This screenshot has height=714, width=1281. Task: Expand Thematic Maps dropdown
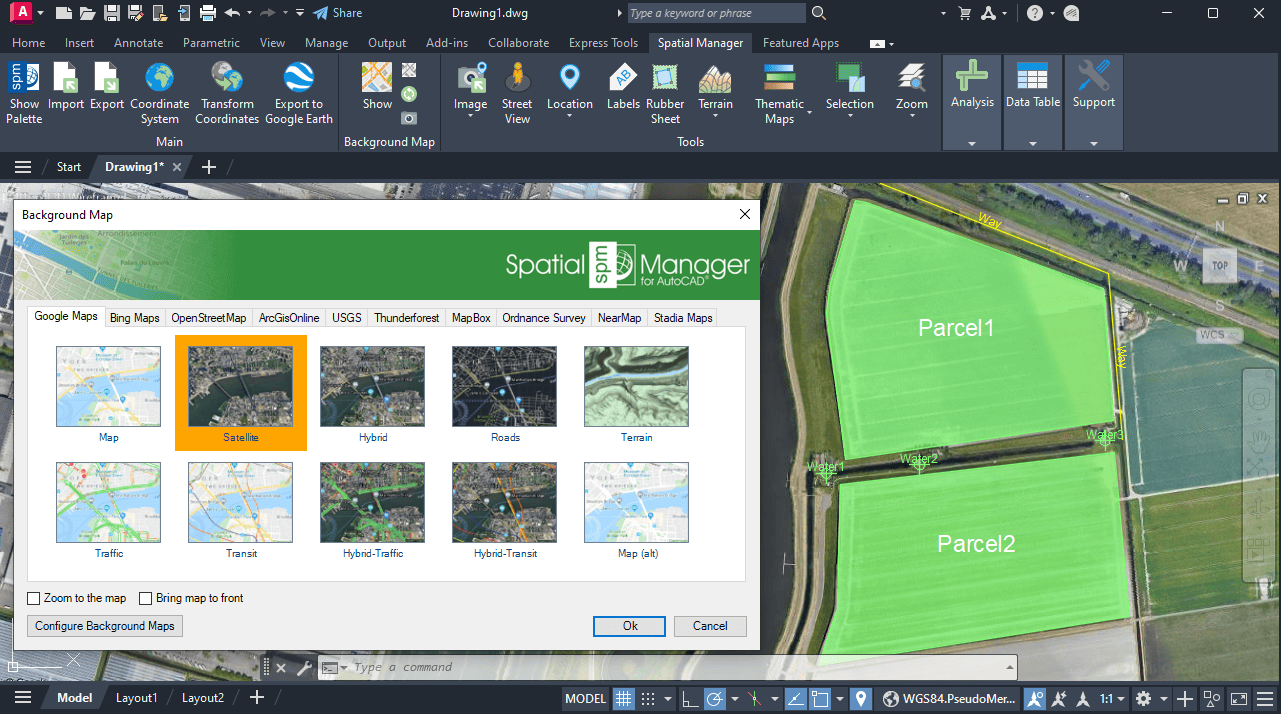pos(809,112)
